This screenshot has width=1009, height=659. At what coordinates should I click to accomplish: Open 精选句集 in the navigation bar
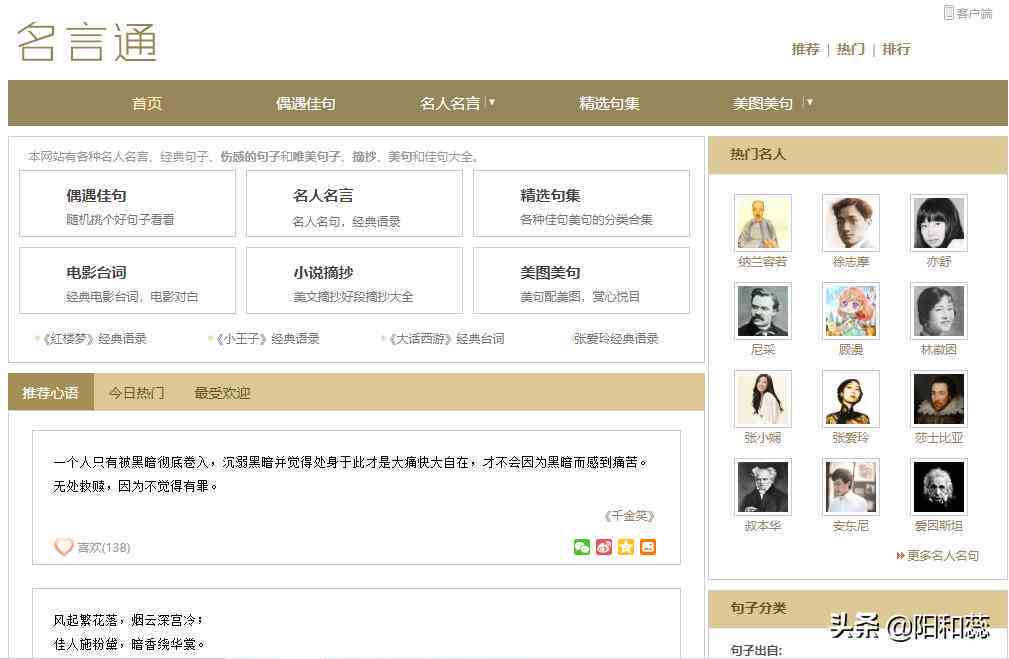[609, 103]
